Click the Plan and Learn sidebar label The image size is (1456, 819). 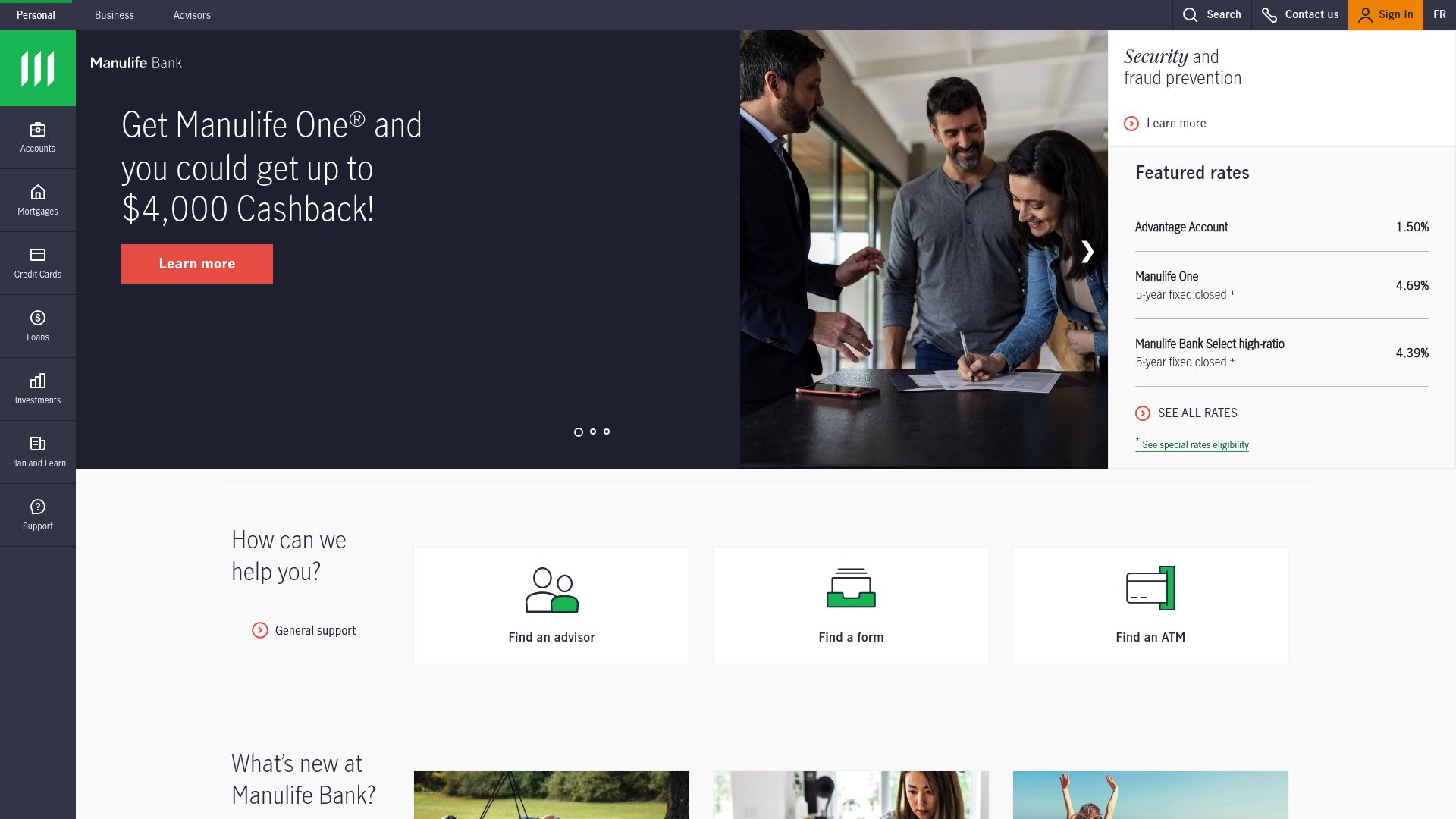point(38,463)
